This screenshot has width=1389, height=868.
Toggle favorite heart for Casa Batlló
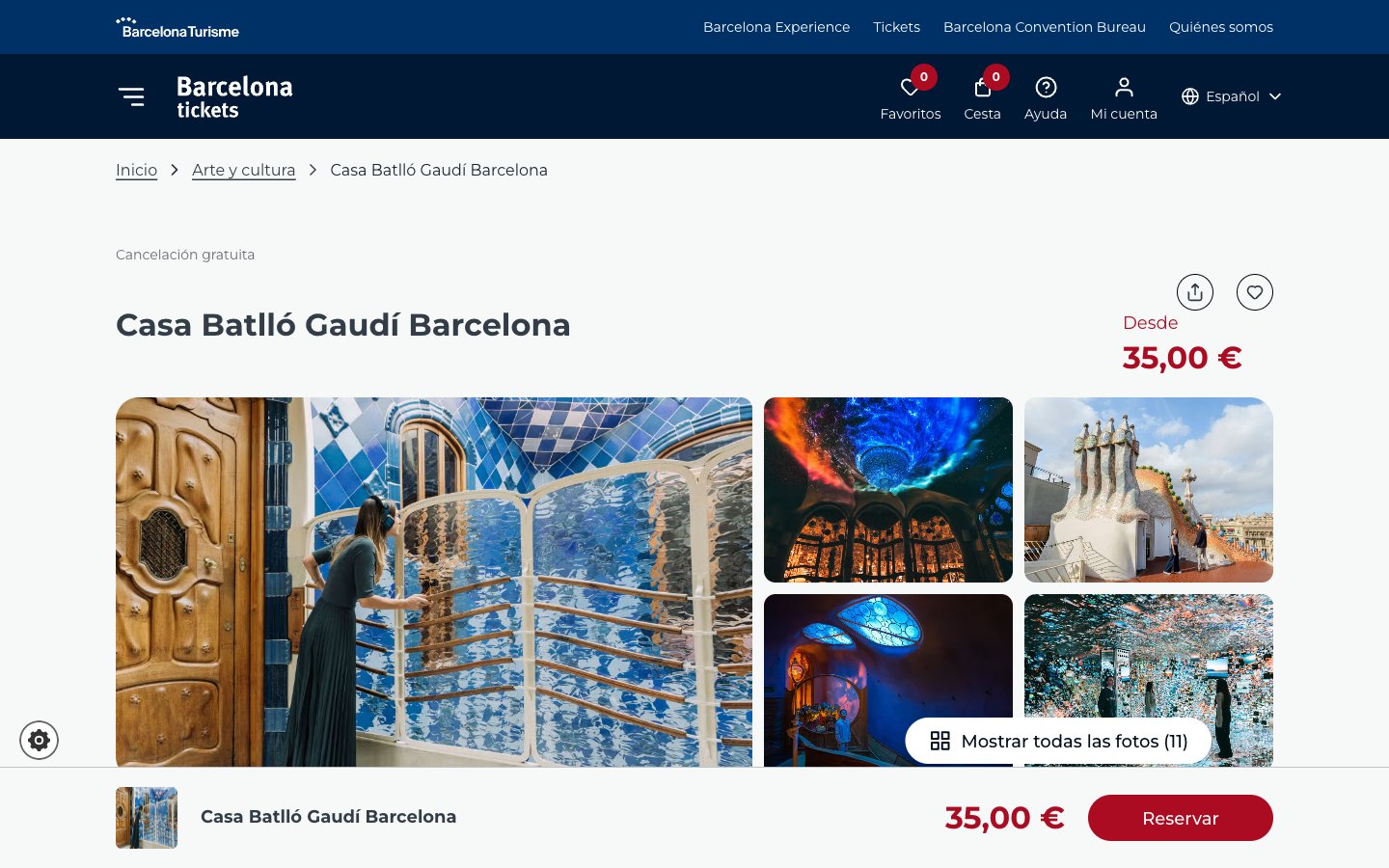[x=1255, y=292]
